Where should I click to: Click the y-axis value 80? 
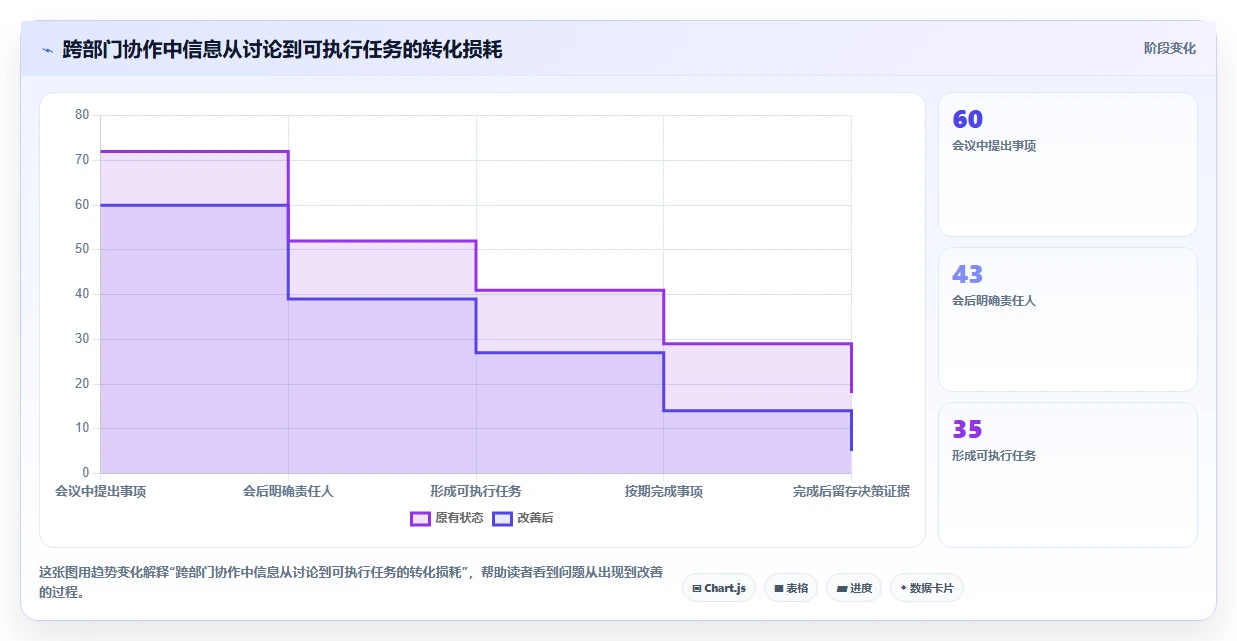[x=82, y=115]
